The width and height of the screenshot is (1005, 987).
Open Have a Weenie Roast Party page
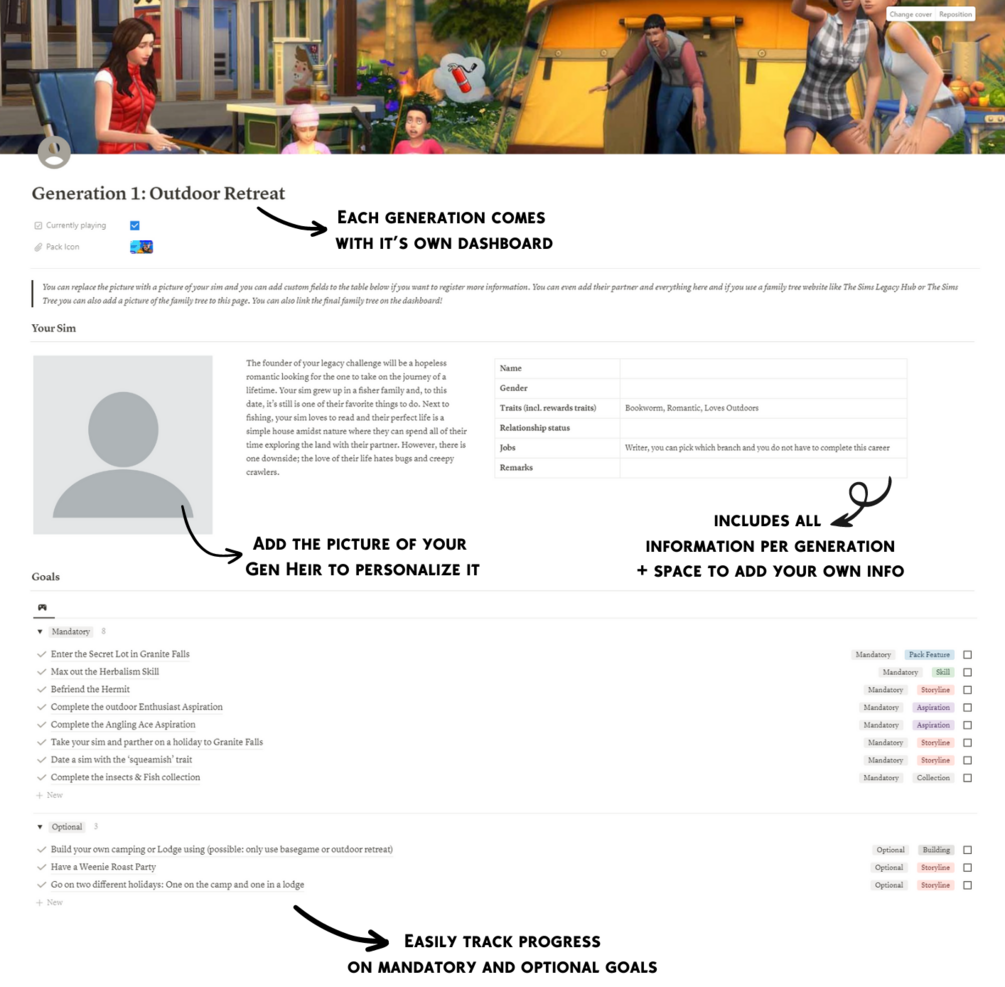click(103, 867)
